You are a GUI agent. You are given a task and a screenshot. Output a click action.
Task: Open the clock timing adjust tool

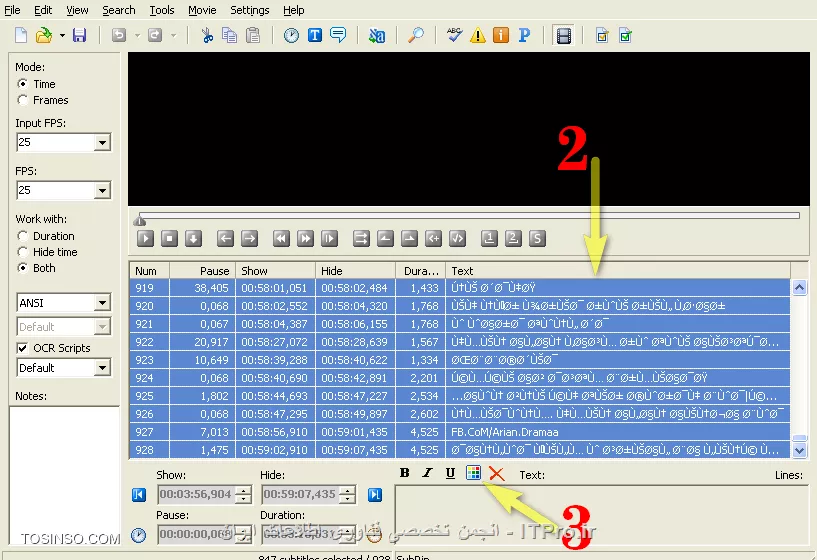[291, 35]
